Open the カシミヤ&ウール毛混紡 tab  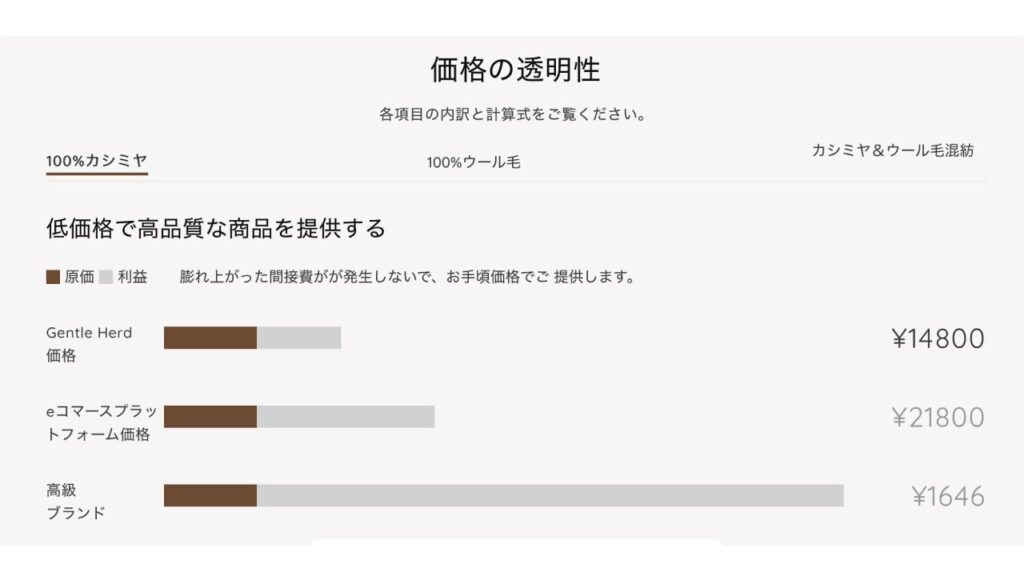coord(893,150)
